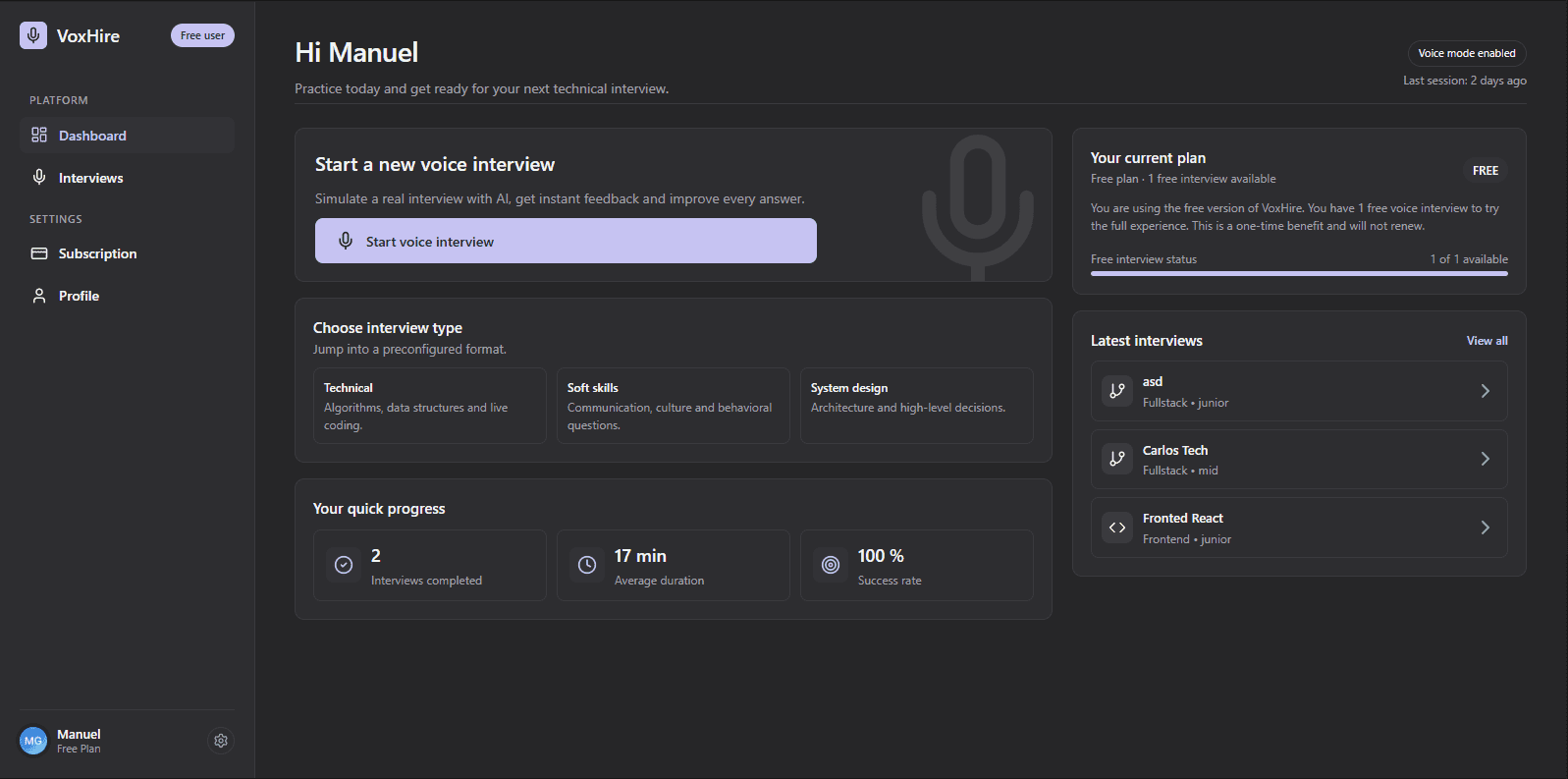This screenshot has width=1568, height=779.
Task: Open the asd interview using its chevron
Action: [x=1486, y=391]
